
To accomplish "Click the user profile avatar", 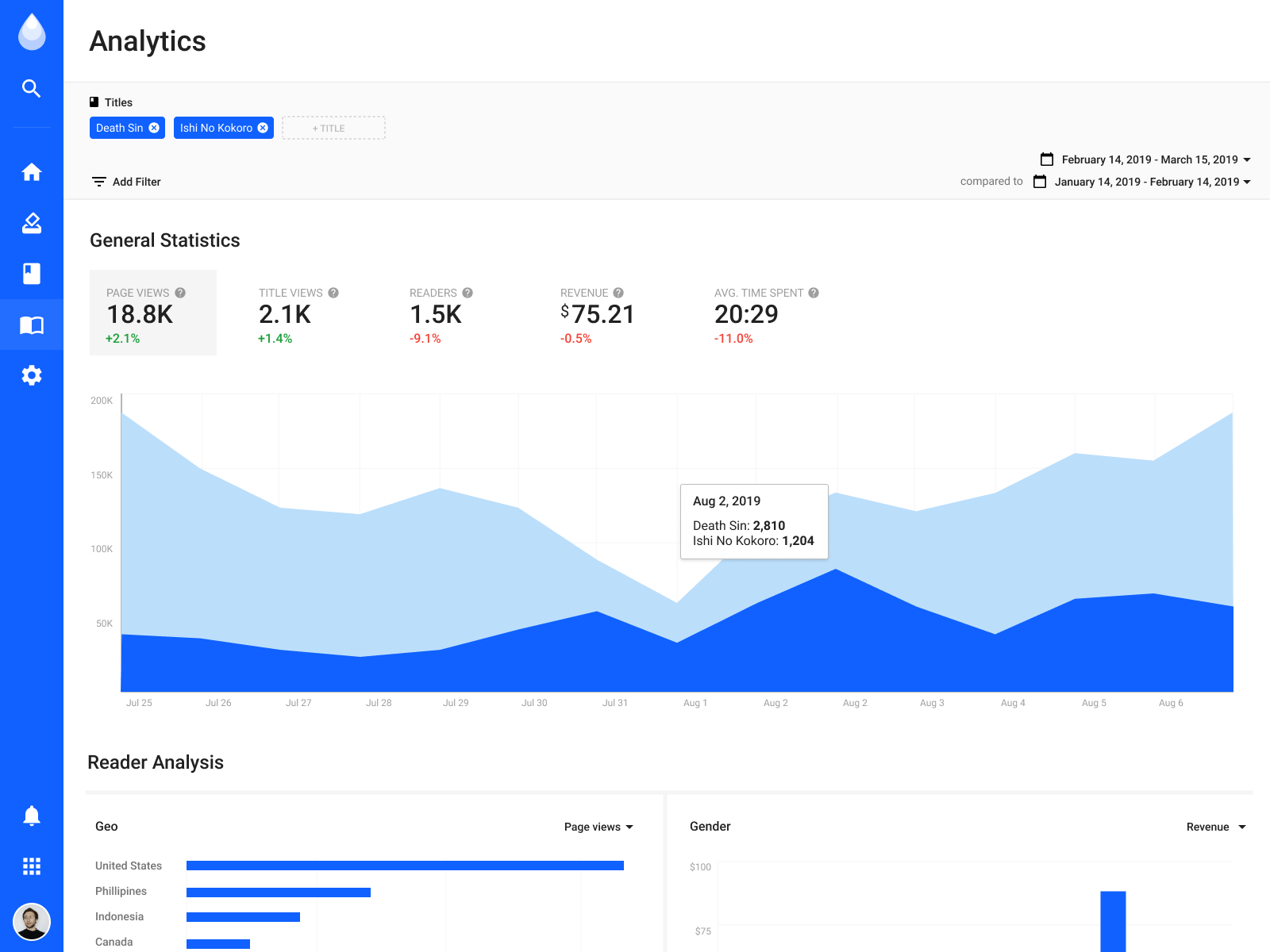I will coord(32,922).
